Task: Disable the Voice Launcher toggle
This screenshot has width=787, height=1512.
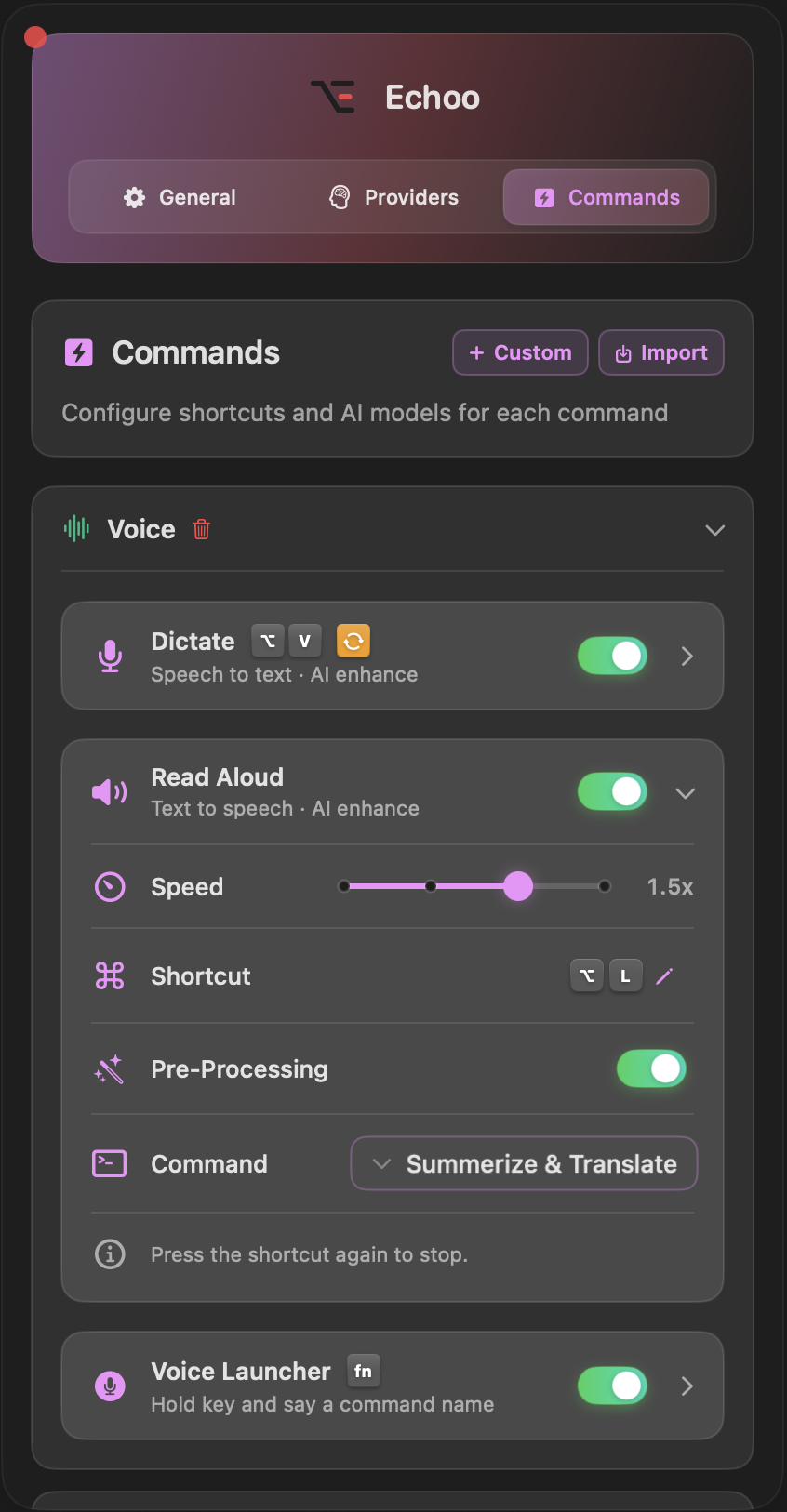Action: 612,1386
